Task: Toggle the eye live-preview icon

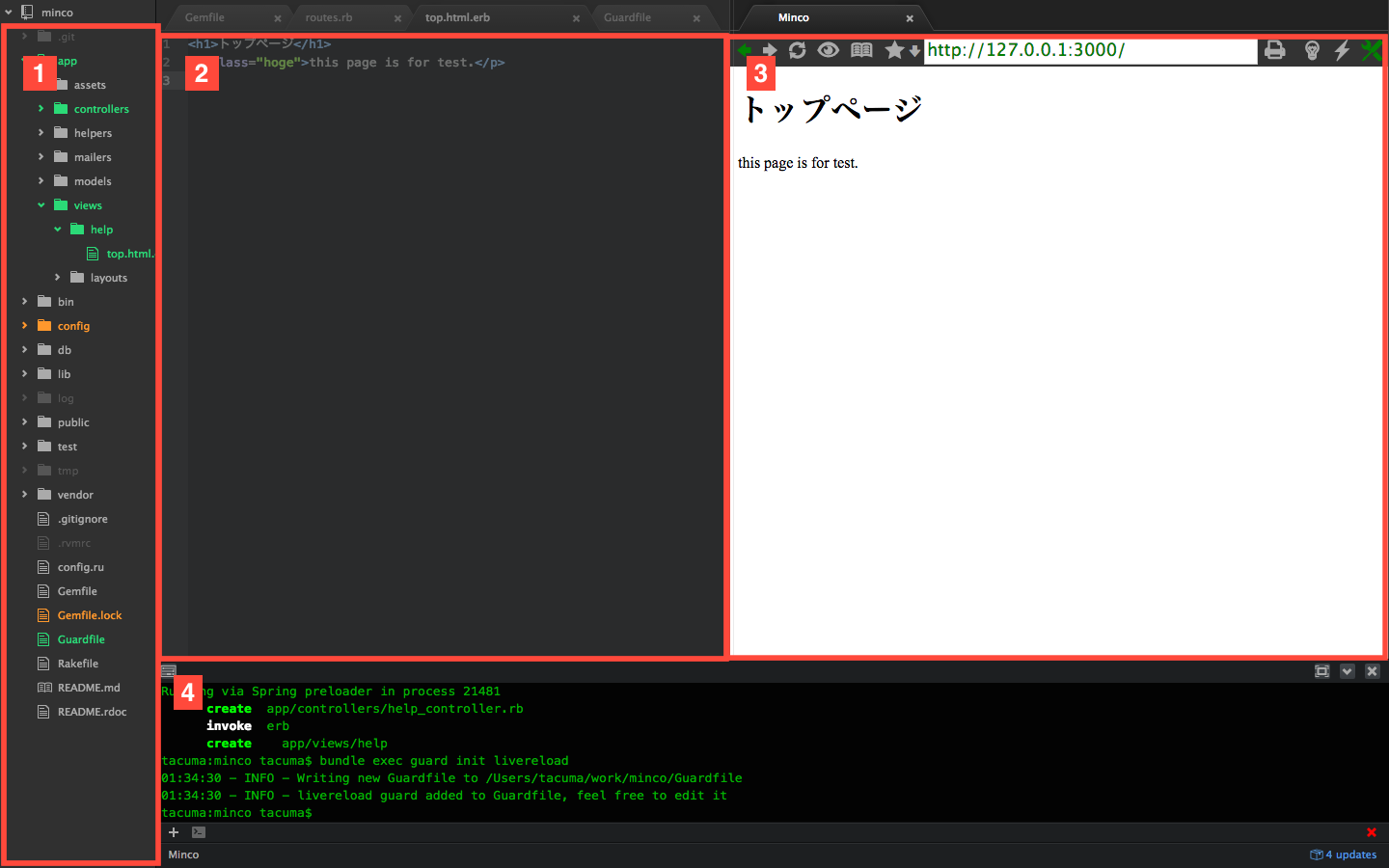Action: (x=829, y=50)
